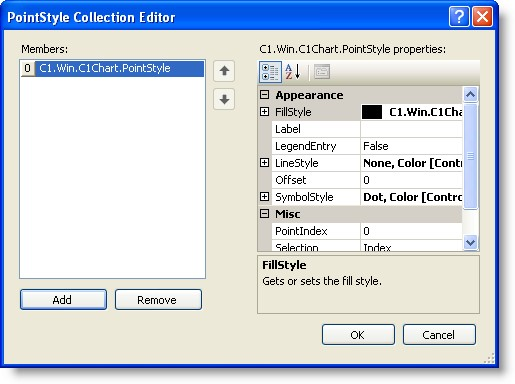Expand the LineStyle property

(x=264, y=163)
